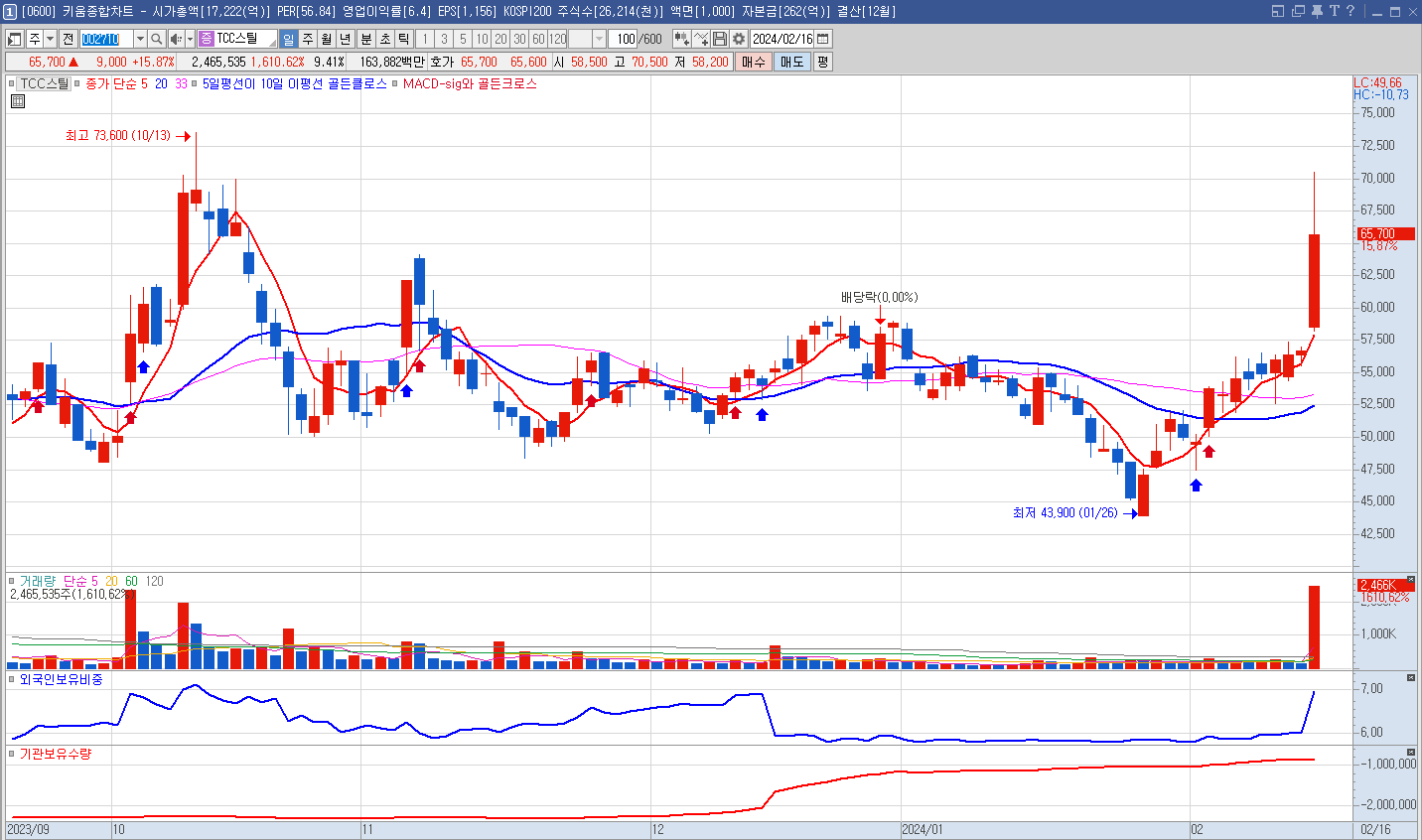Toggle the MACD-sig와 골든크로스 legend marker
Viewport: 1422px width, 840px height.
pos(395,84)
